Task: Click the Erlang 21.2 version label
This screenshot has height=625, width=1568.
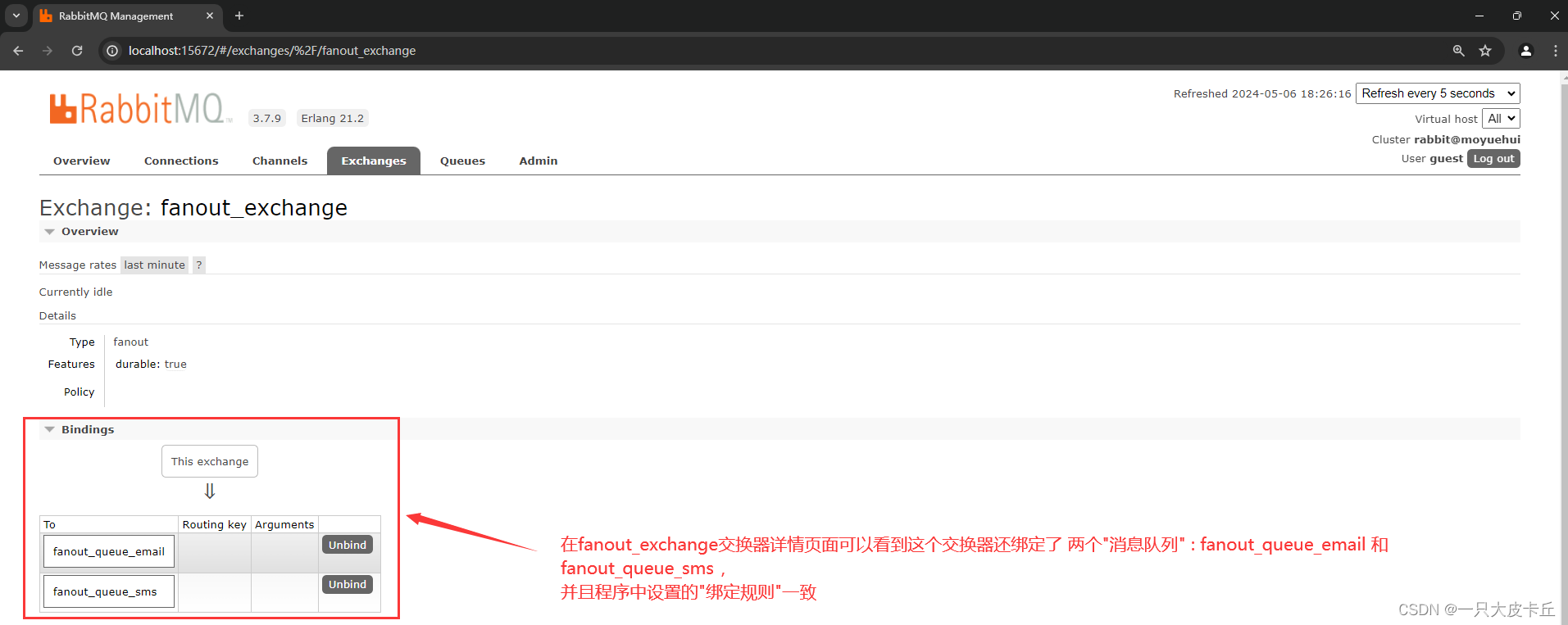Action: 332,118
